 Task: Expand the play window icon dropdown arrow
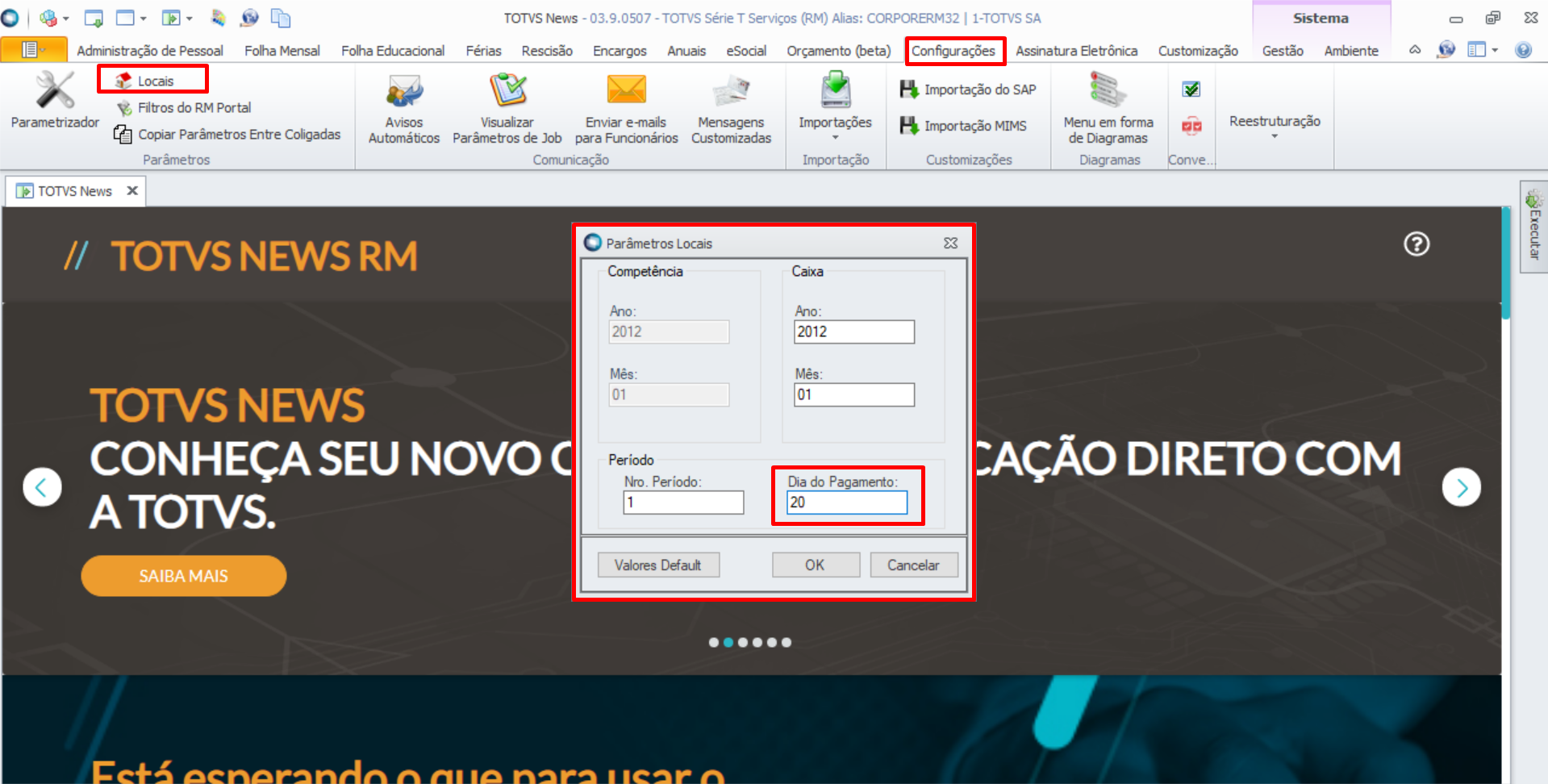coord(189,19)
